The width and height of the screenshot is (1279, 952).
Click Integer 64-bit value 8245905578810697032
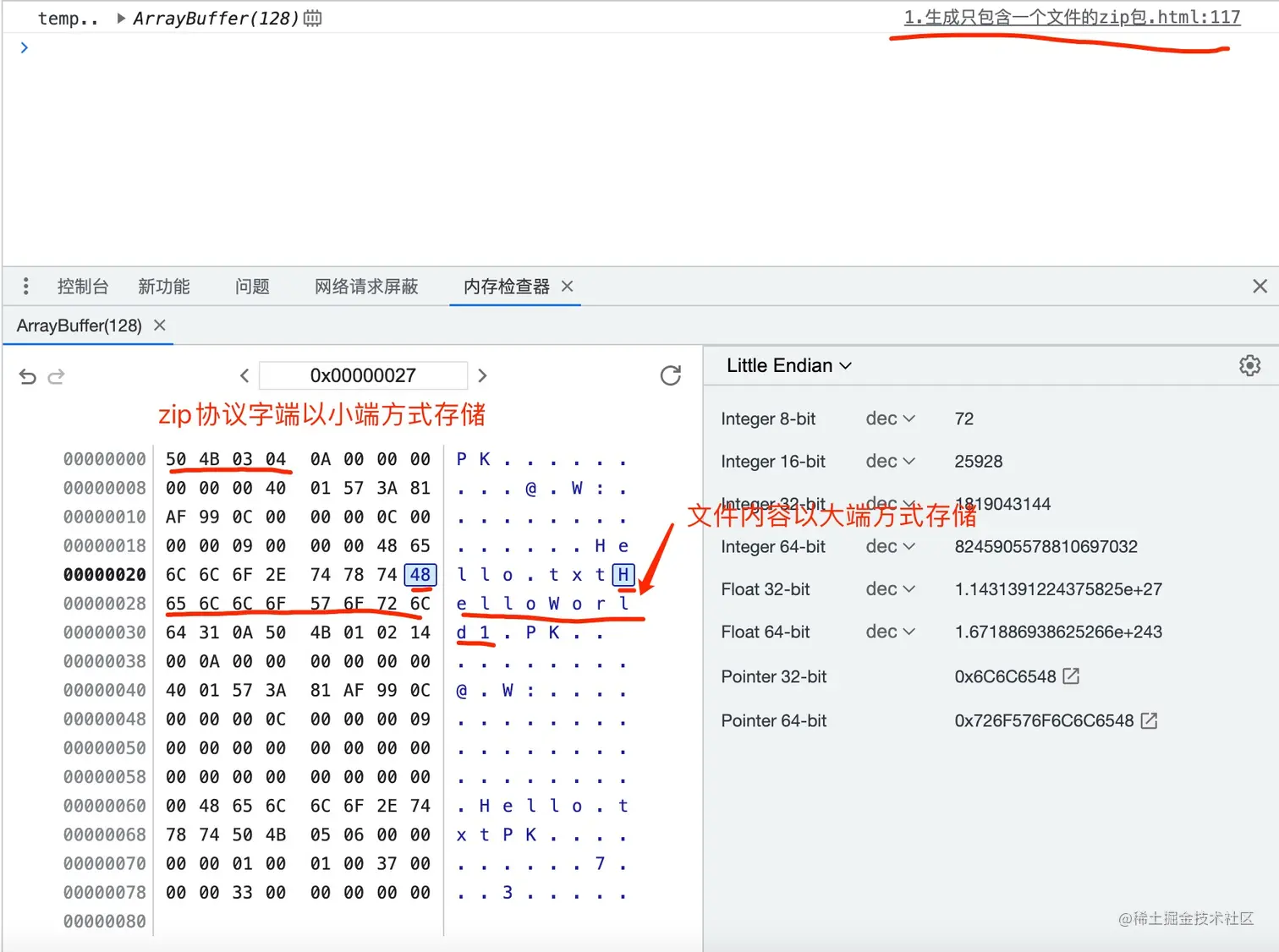pyautogui.click(x=1046, y=546)
